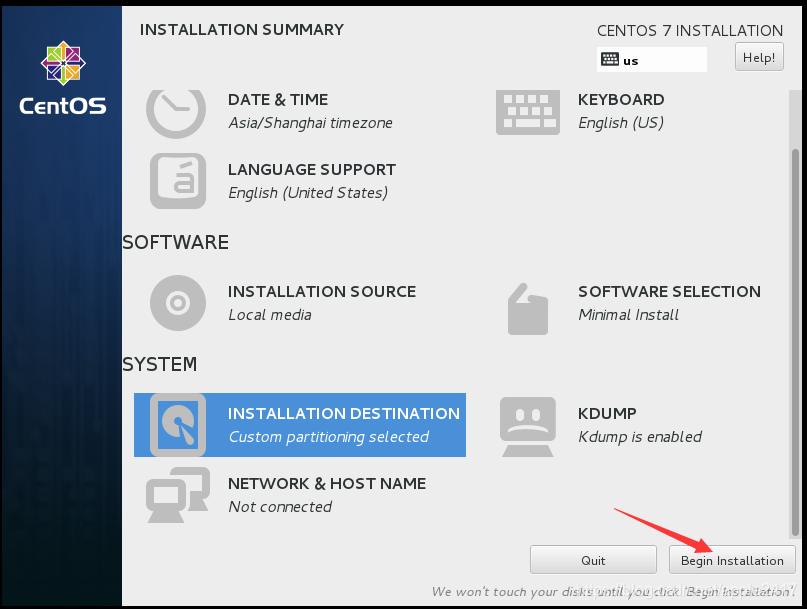Click the SOFTWARE section heading
Viewport: 807px width, 609px height.
(176, 242)
